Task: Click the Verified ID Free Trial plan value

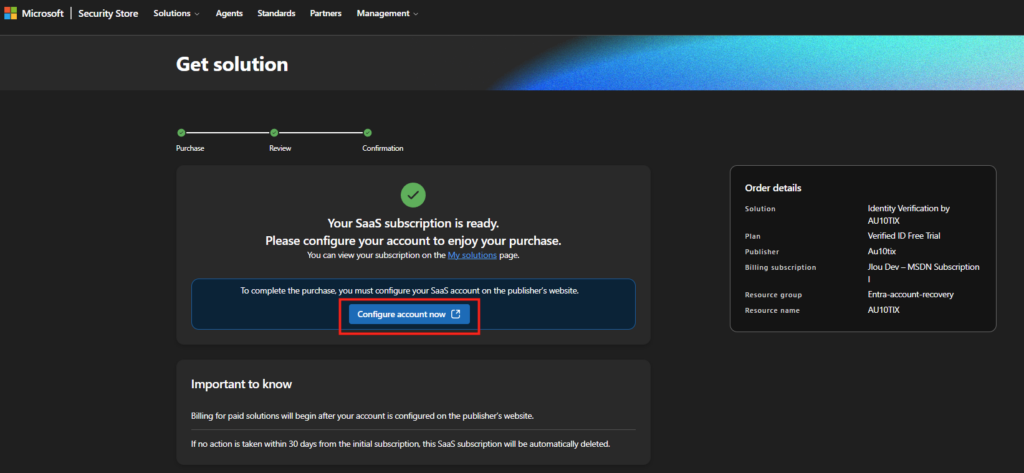Action: 905,236
